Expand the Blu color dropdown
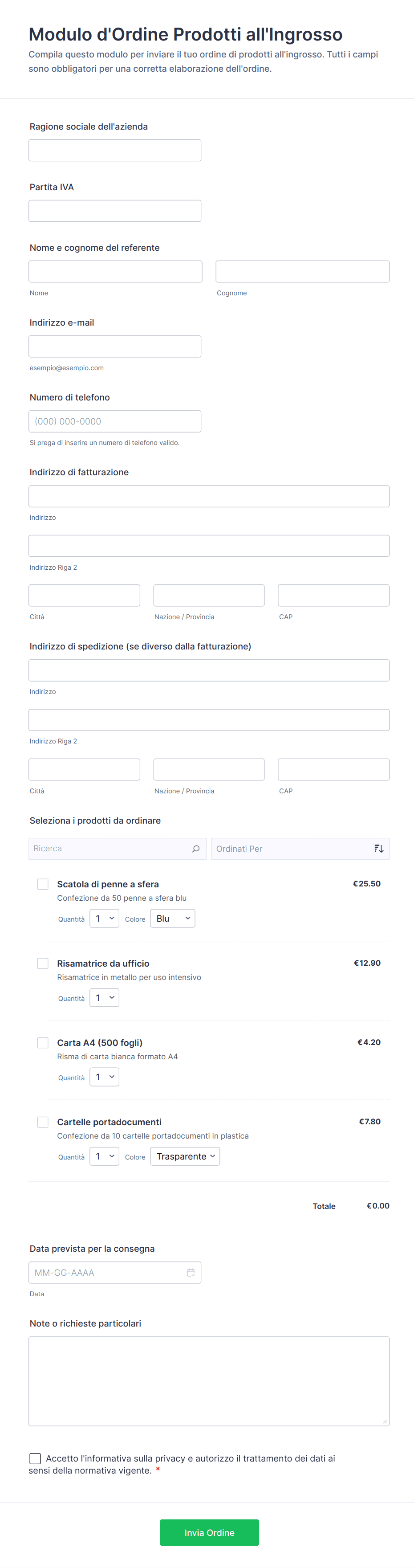 point(173,918)
